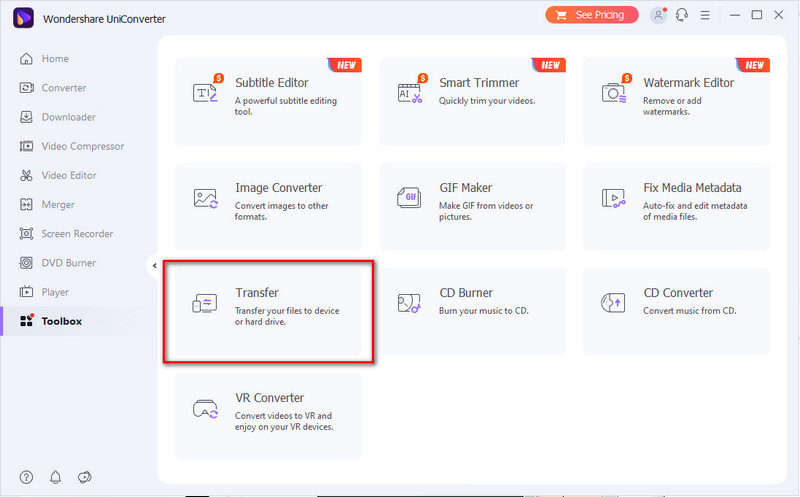Click the Video Editor scissors icon

pos(26,175)
